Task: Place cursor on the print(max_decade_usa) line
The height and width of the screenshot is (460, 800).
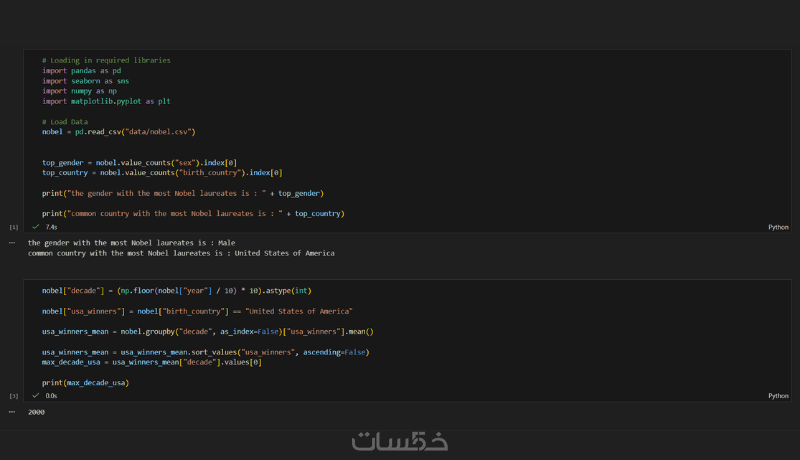Action: coord(85,383)
